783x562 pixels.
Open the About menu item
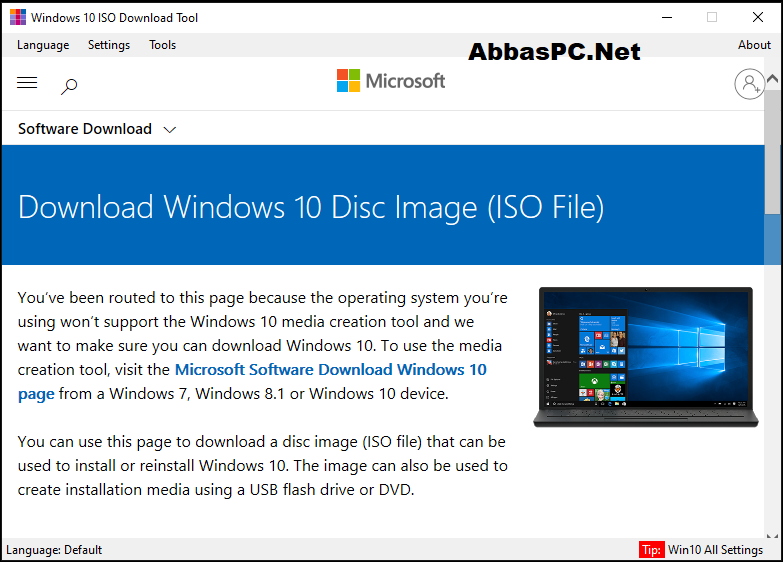point(754,45)
